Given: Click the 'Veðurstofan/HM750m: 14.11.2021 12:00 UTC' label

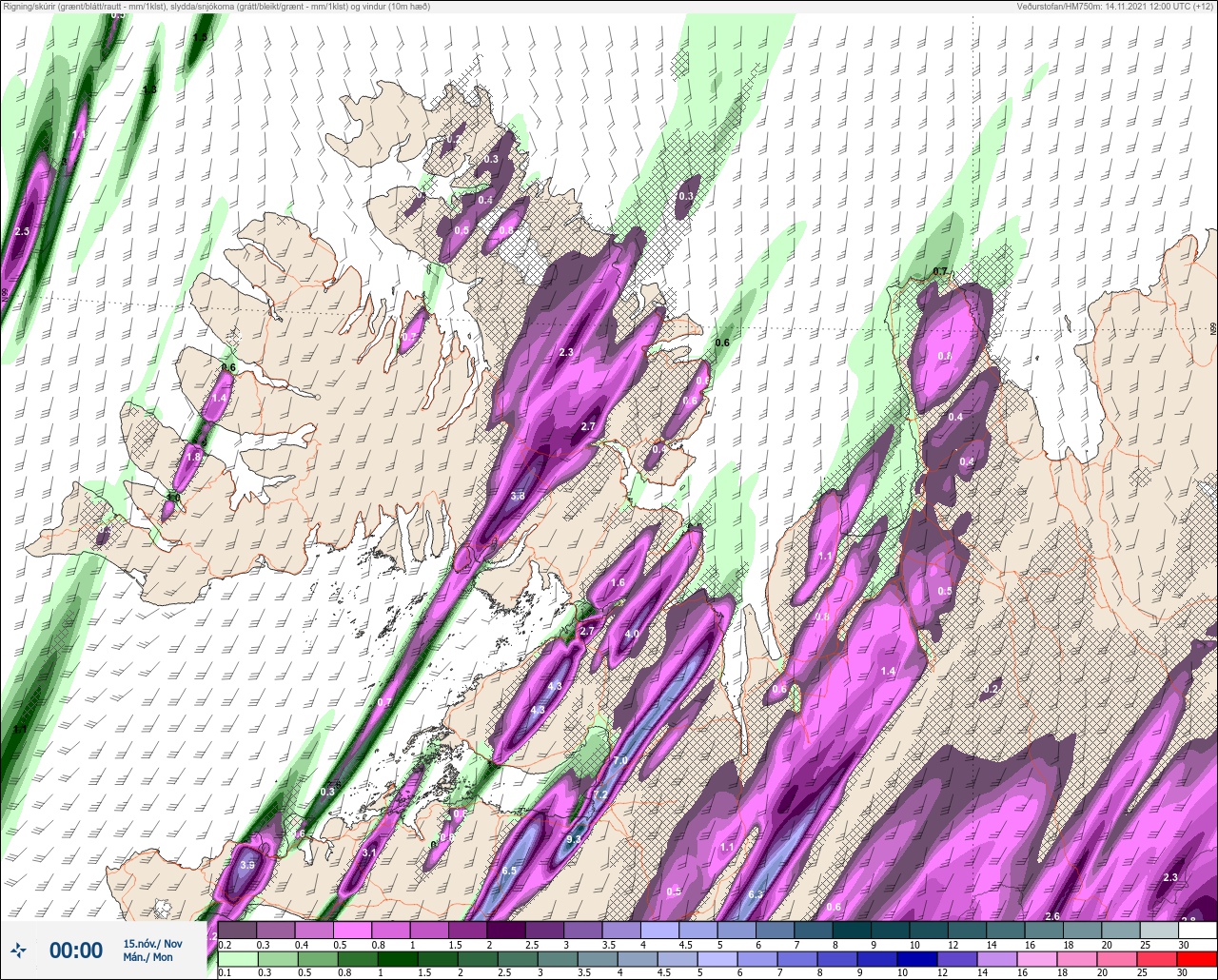Looking at the screenshot, I should pyautogui.click(x=1115, y=7).
